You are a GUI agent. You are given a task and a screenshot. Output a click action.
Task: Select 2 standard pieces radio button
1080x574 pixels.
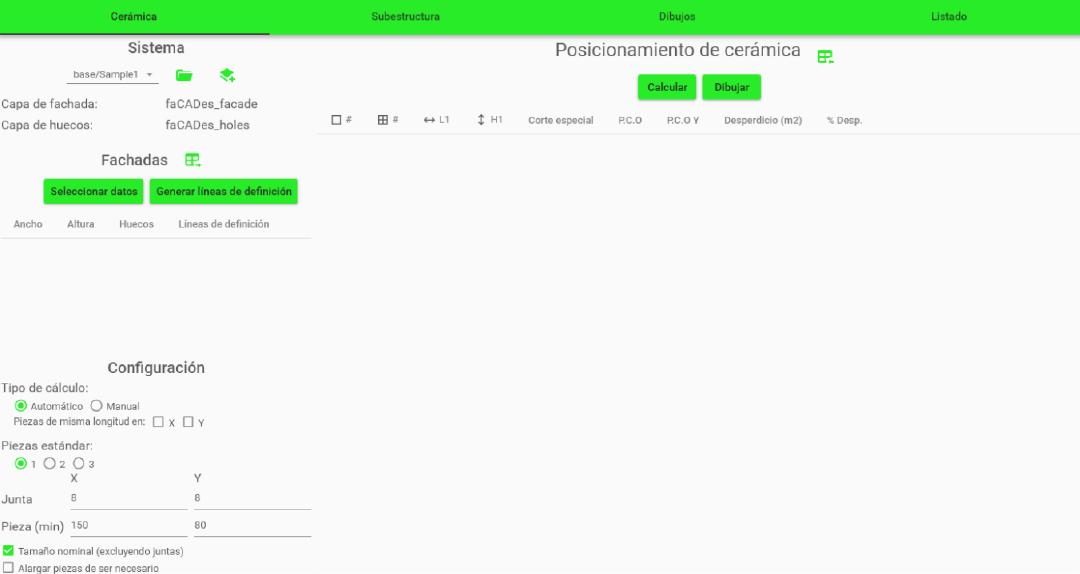point(49,464)
